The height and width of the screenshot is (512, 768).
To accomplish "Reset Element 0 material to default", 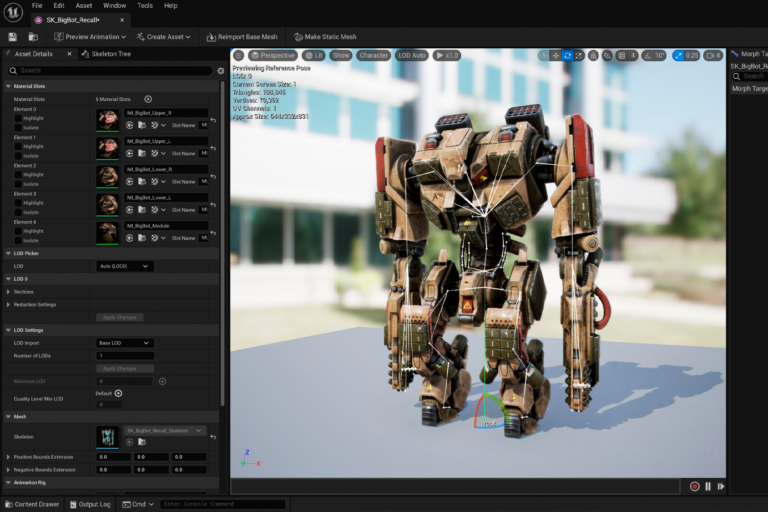I will pos(213,120).
